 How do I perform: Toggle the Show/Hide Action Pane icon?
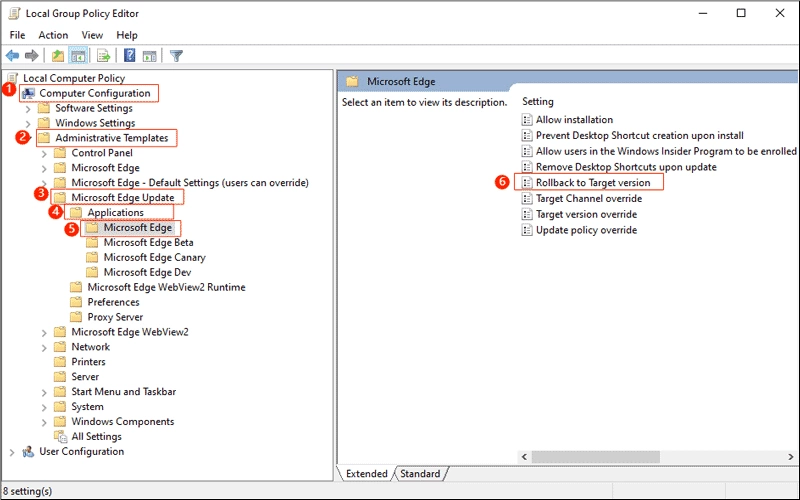pos(149,56)
